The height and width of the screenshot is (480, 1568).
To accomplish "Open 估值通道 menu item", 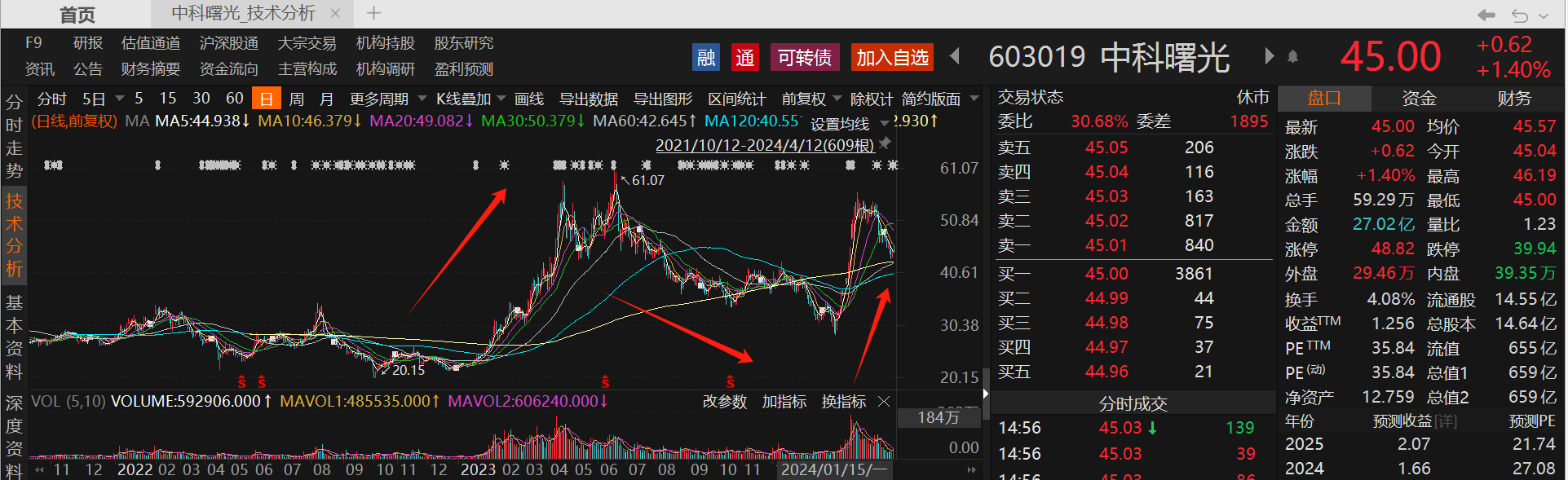I will click(x=151, y=43).
